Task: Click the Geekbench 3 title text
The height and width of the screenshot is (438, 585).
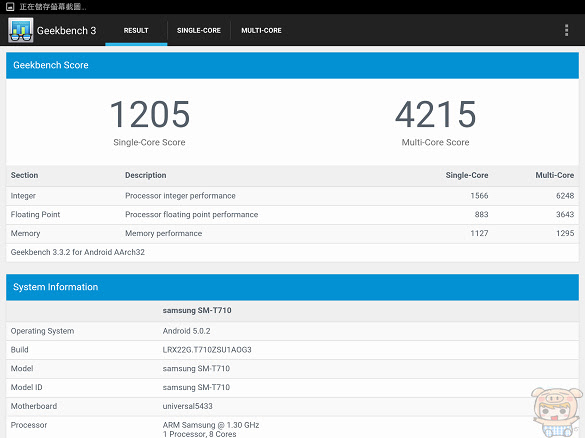Action: [x=66, y=31]
